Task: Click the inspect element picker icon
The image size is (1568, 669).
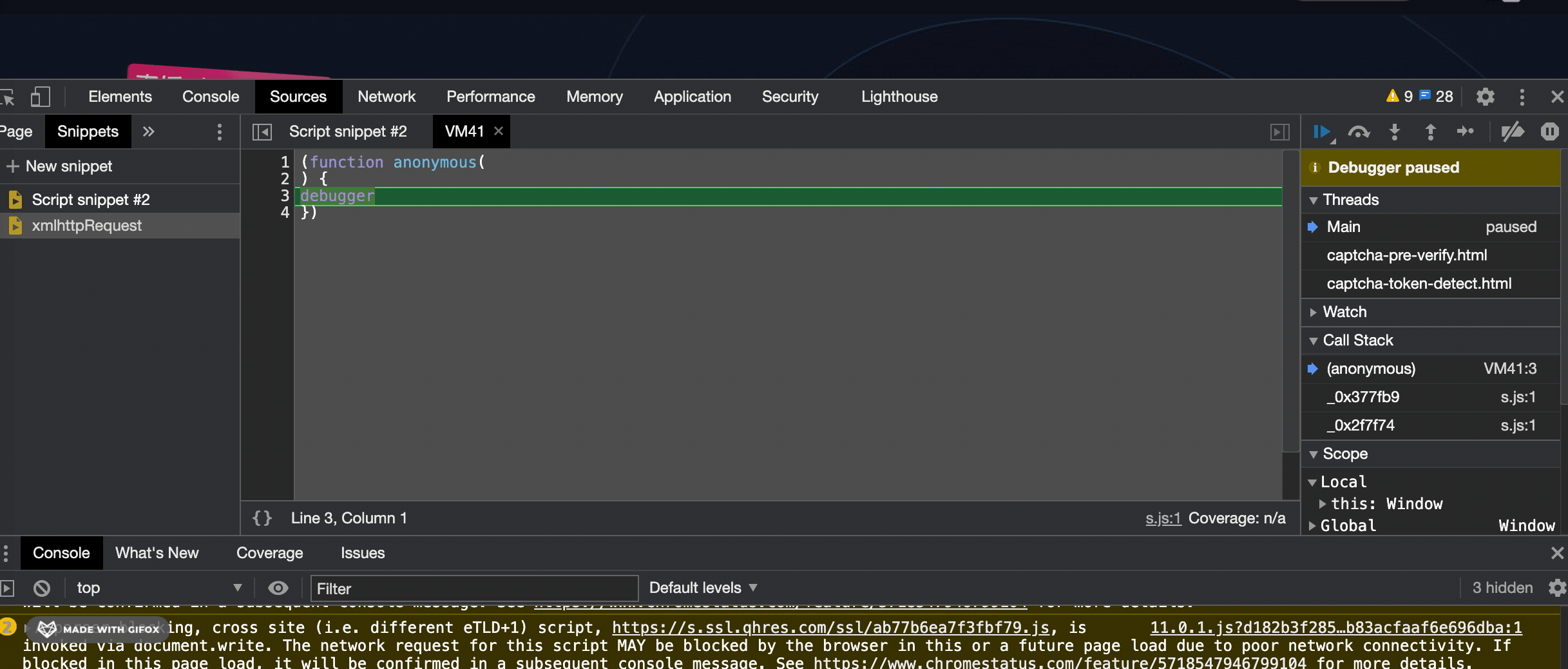Action: tap(8, 97)
